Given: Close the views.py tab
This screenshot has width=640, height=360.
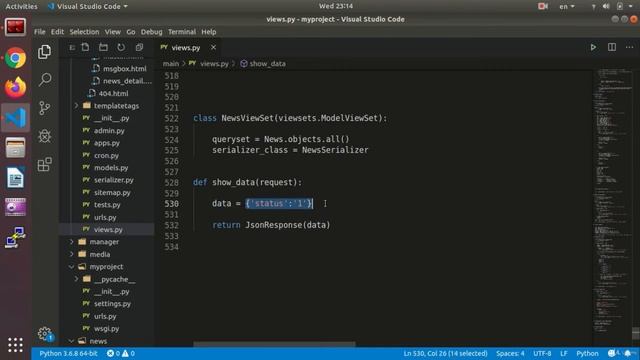Looking at the screenshot, I should click(x=213, y=47).
